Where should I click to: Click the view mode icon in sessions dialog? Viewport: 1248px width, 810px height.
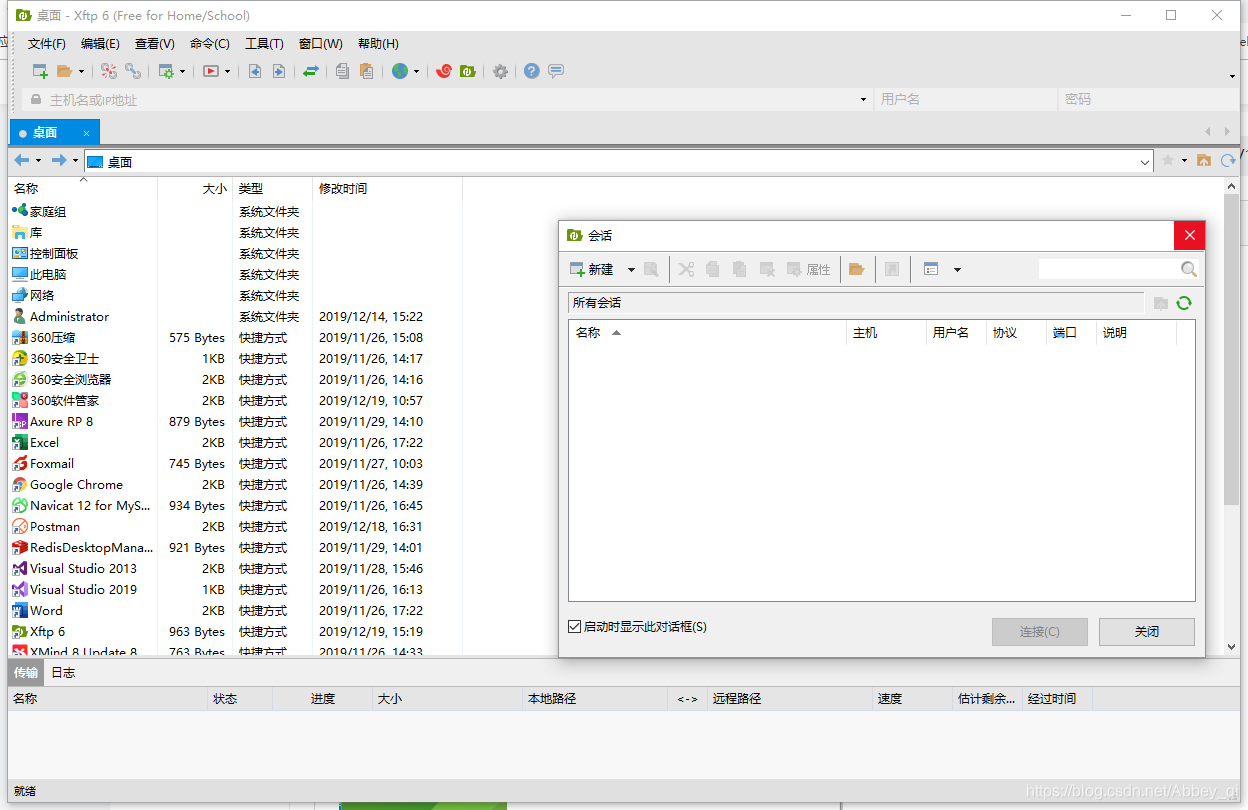(x=931, y=269)
